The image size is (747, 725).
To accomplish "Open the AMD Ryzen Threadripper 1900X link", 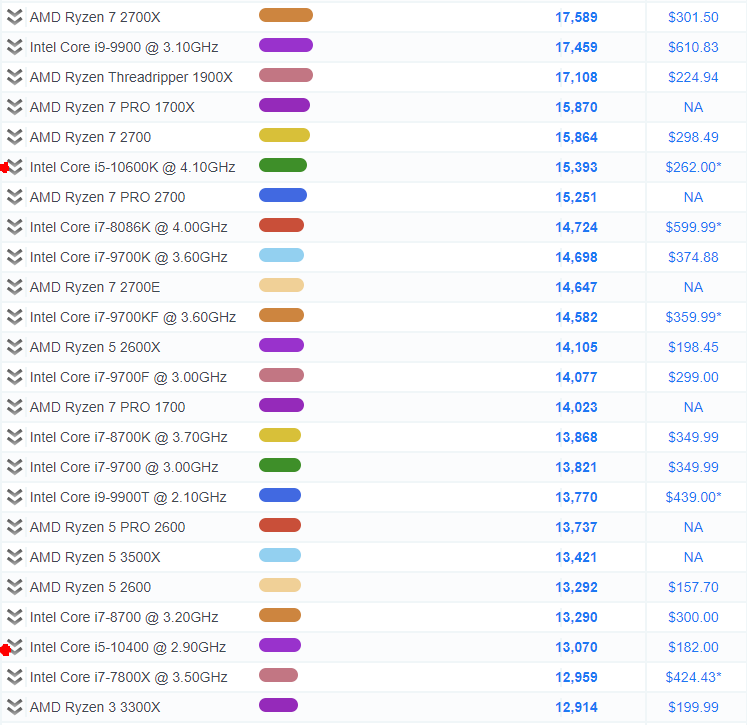I will [131, 77].
